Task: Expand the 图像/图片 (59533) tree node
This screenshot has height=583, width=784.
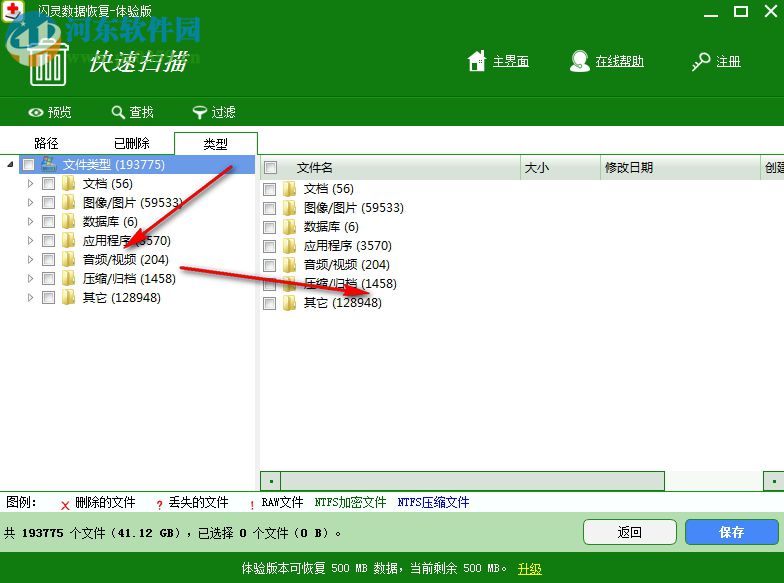Action: tap(30, 202)
